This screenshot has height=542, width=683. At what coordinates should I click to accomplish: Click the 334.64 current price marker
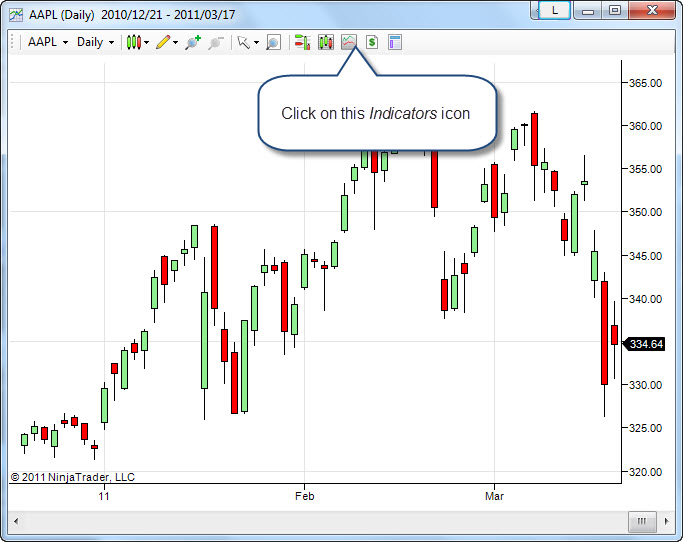[644, 344]
